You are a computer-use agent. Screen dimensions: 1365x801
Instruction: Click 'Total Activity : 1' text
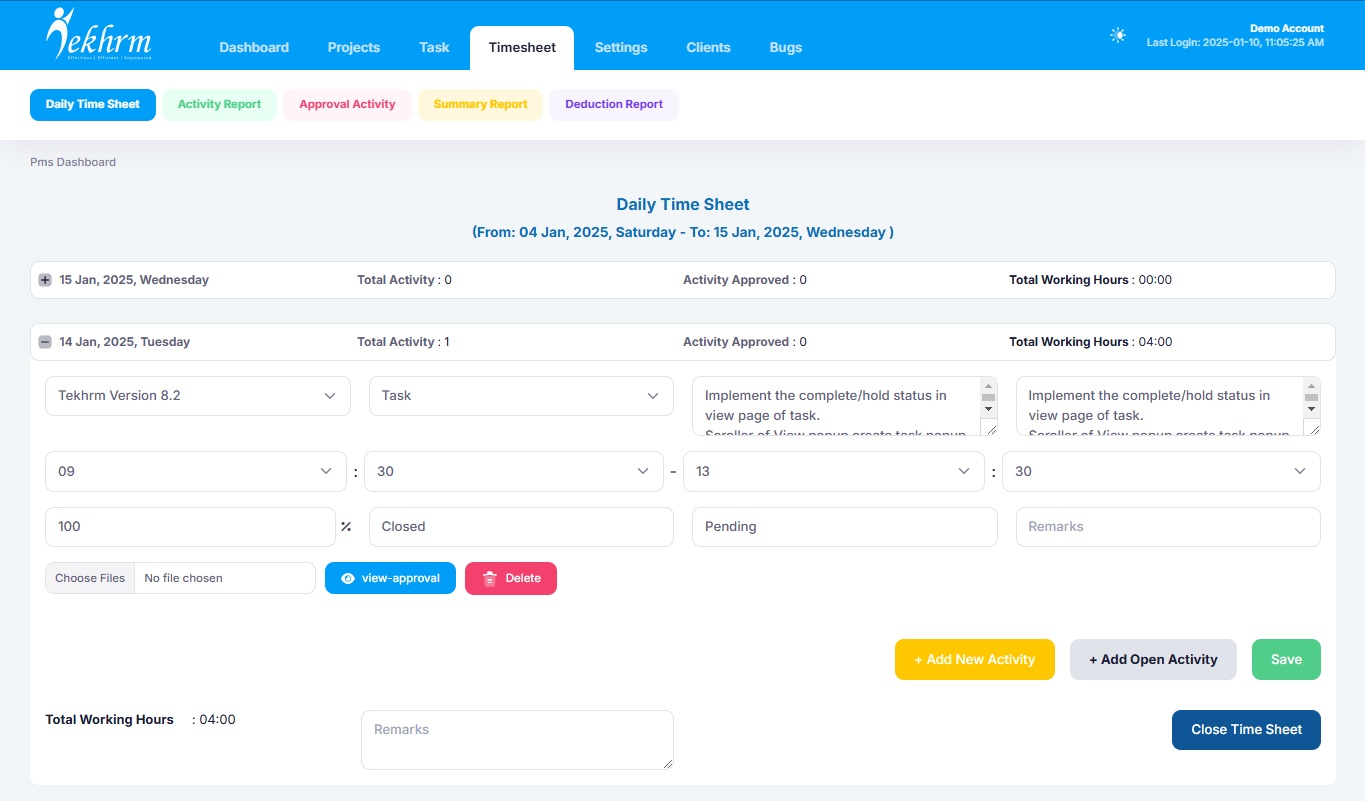click(403, 342)
